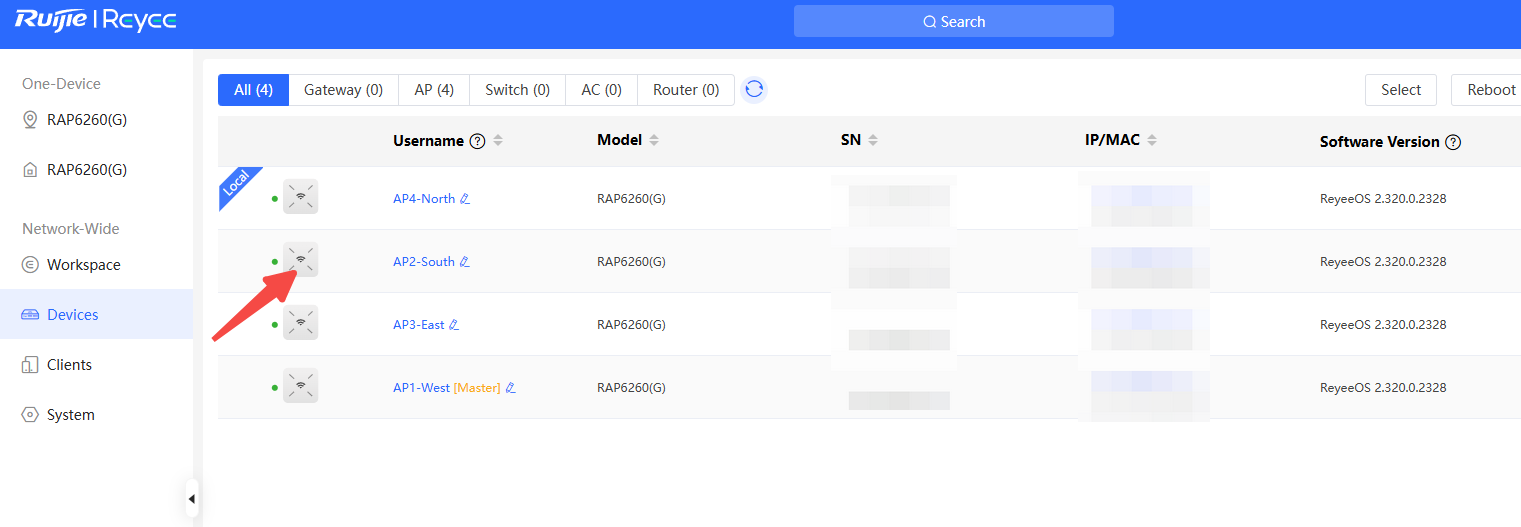Sort devices by Model column arrows
The image size is (1521, 527).
pyautogui.click(x=654, y=141)
